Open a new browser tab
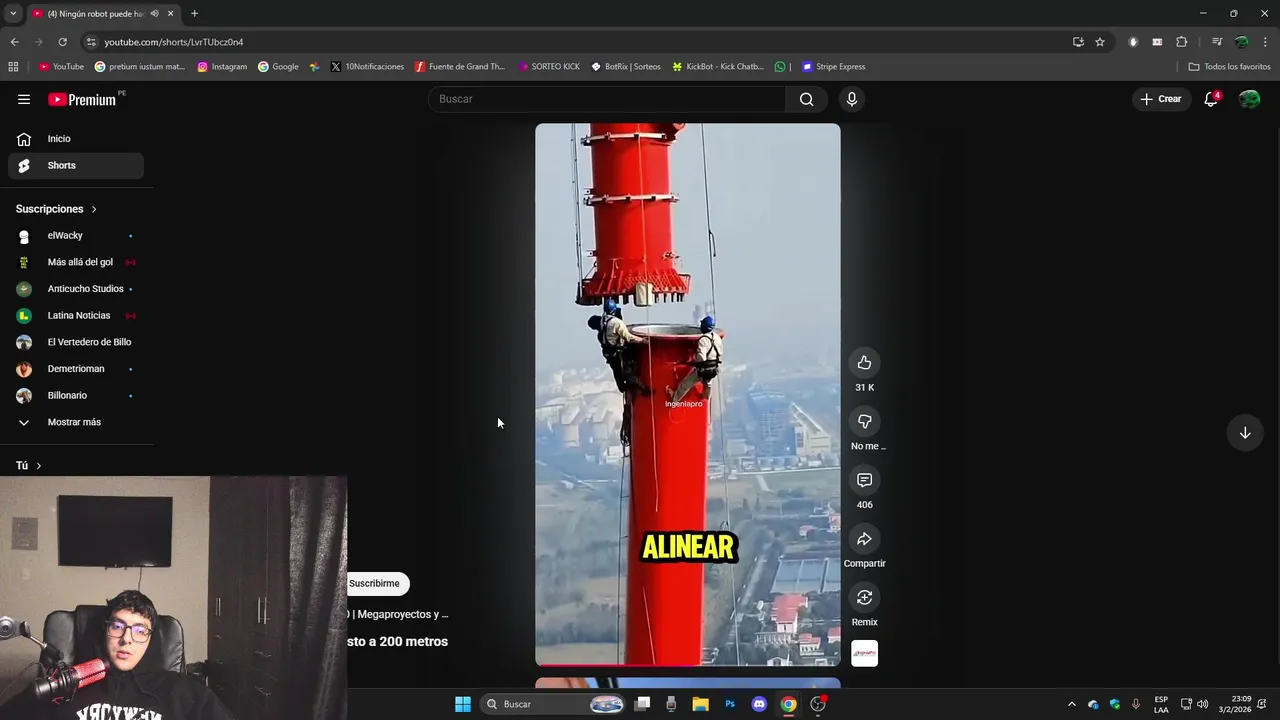 point(194,14)
